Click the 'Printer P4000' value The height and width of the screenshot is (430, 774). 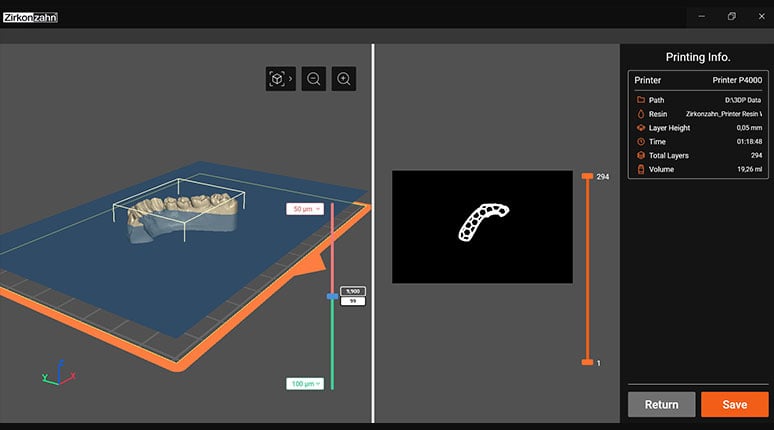pos(737,80)
